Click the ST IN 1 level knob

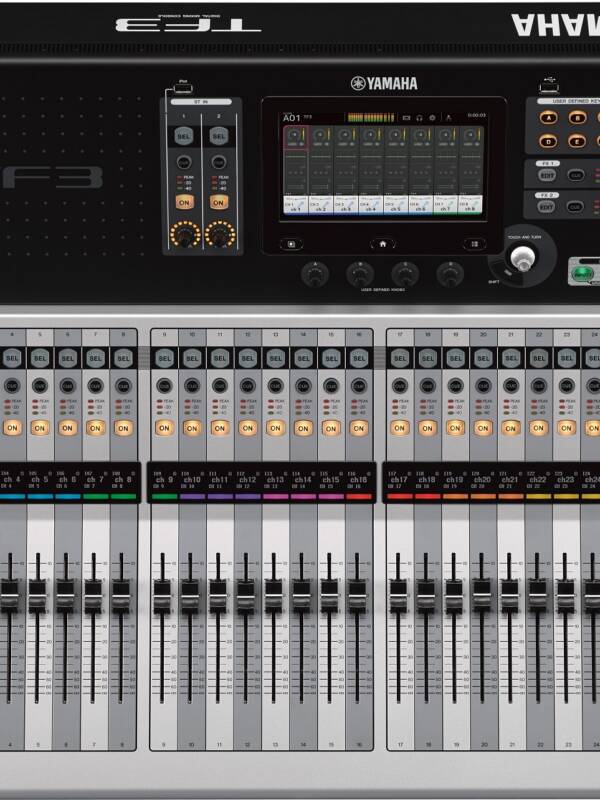point(185,235)
